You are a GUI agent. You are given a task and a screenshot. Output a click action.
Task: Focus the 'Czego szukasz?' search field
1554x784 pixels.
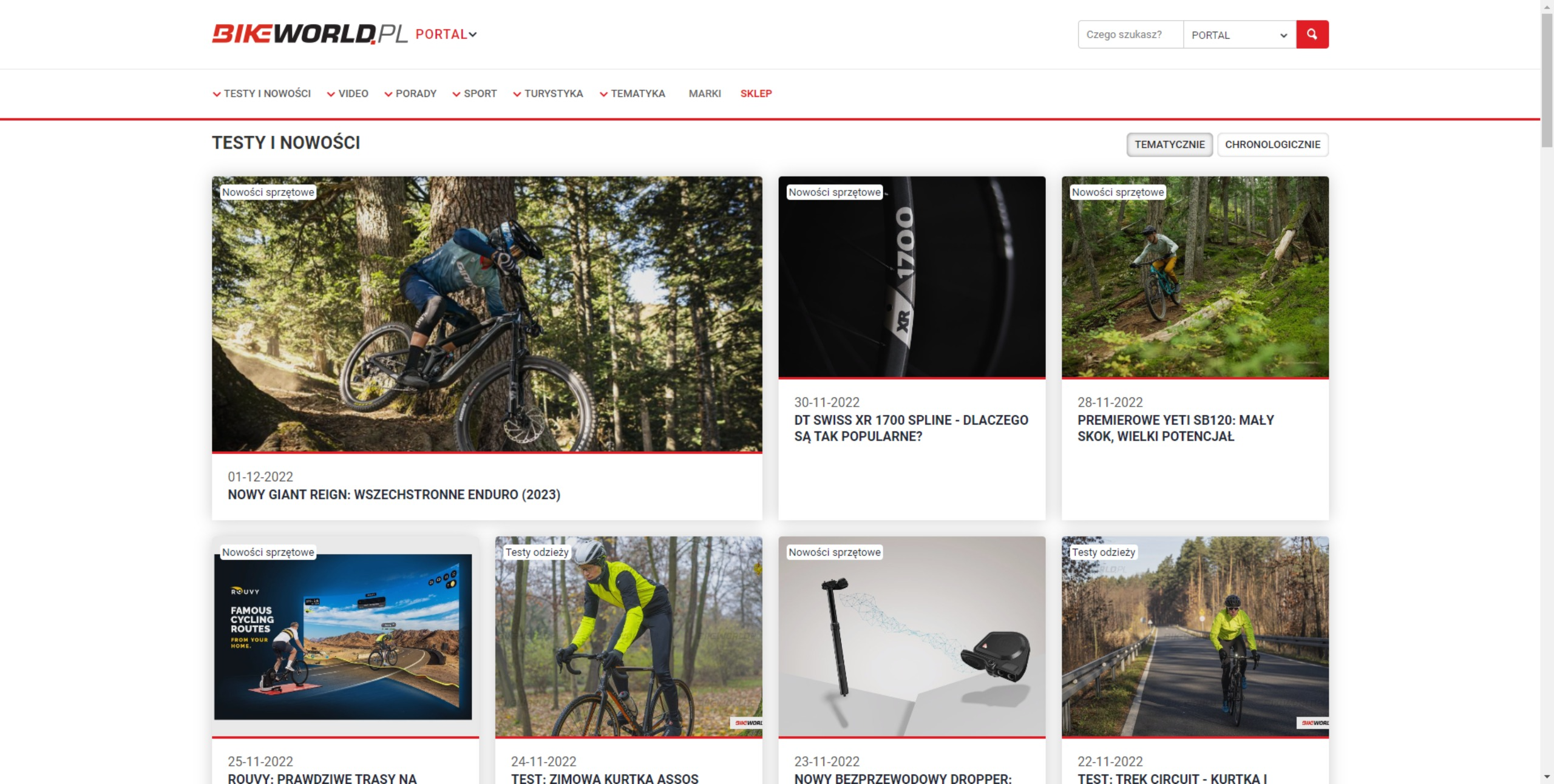(1130, 35)
